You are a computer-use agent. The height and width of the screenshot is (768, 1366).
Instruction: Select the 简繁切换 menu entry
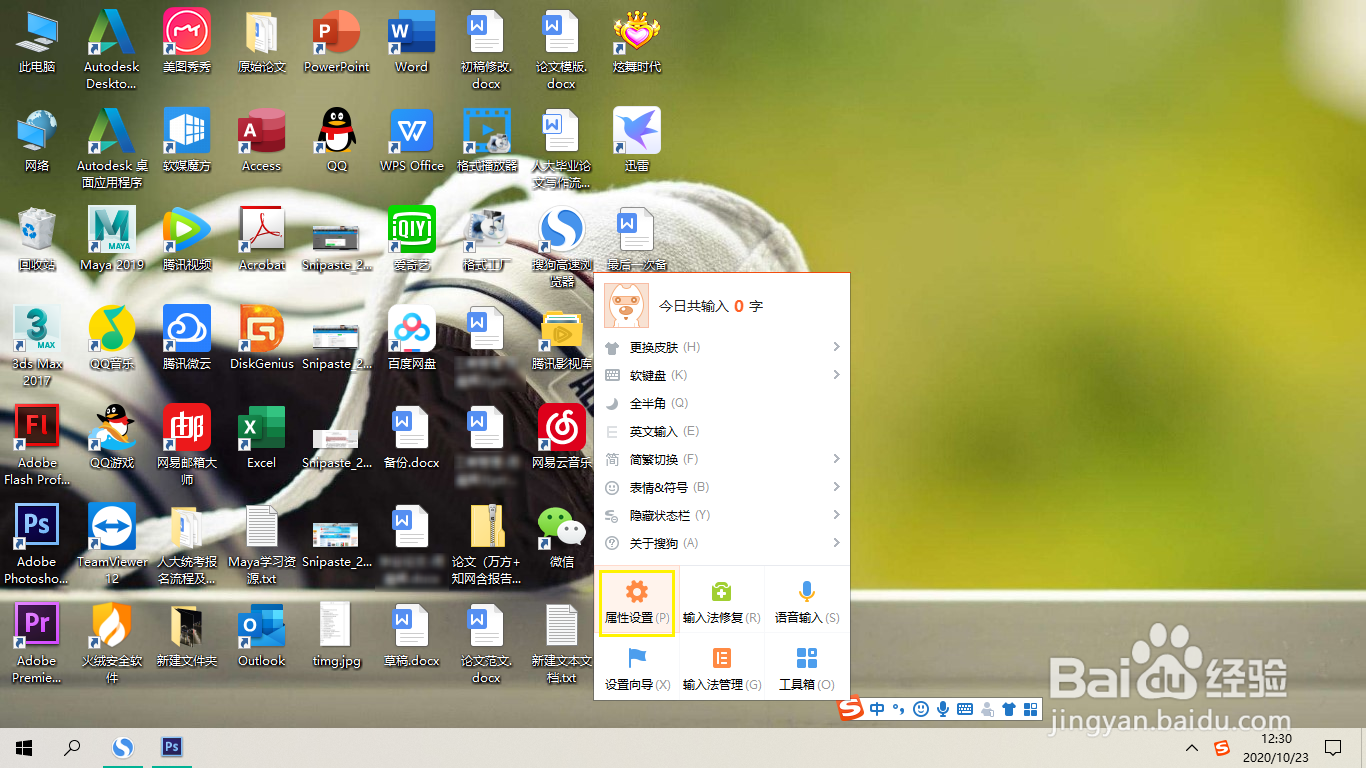coord(722,459)
